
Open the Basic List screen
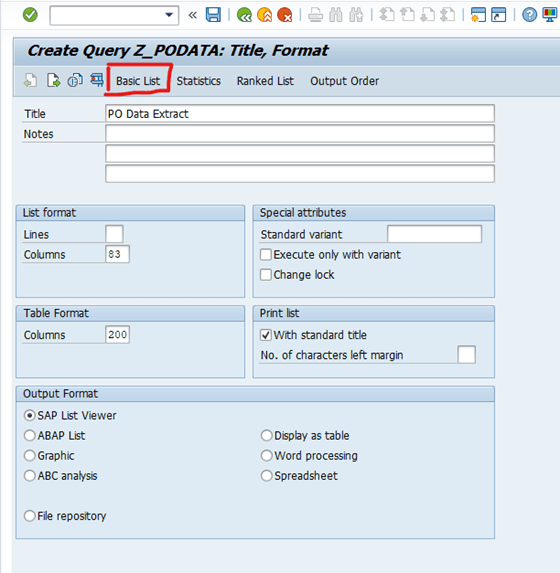pos(138,81)
